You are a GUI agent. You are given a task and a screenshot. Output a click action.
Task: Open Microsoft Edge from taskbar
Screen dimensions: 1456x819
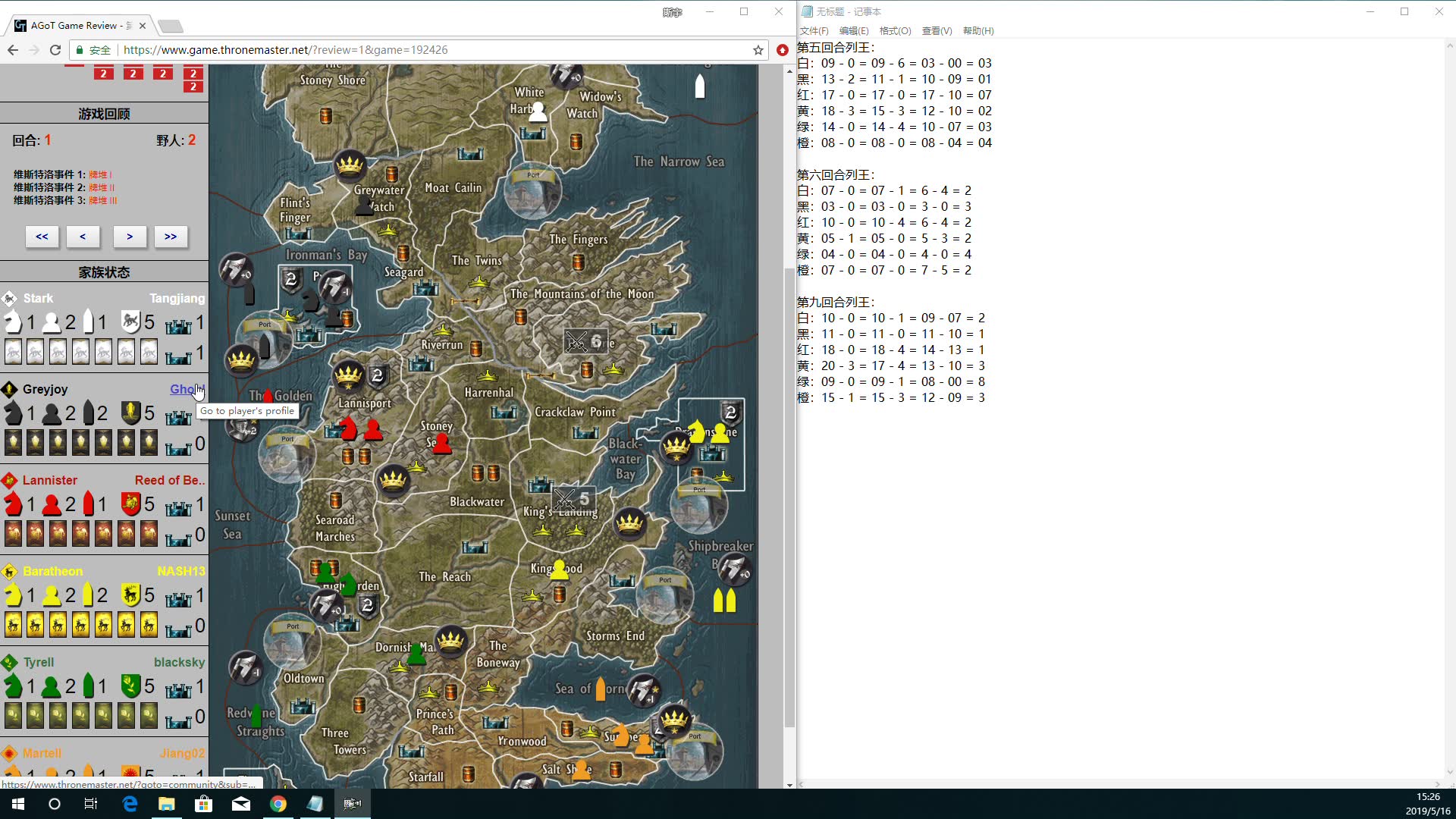pyautogui.click(x=130, y=804)
